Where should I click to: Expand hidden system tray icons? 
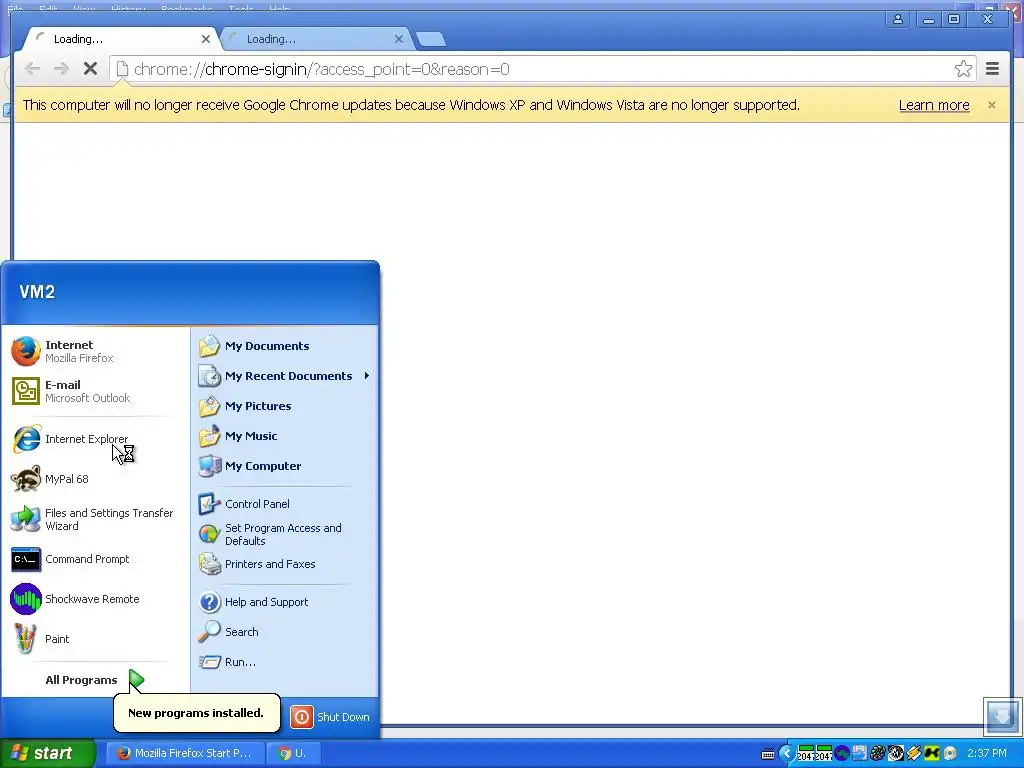[x=786, y=754]
